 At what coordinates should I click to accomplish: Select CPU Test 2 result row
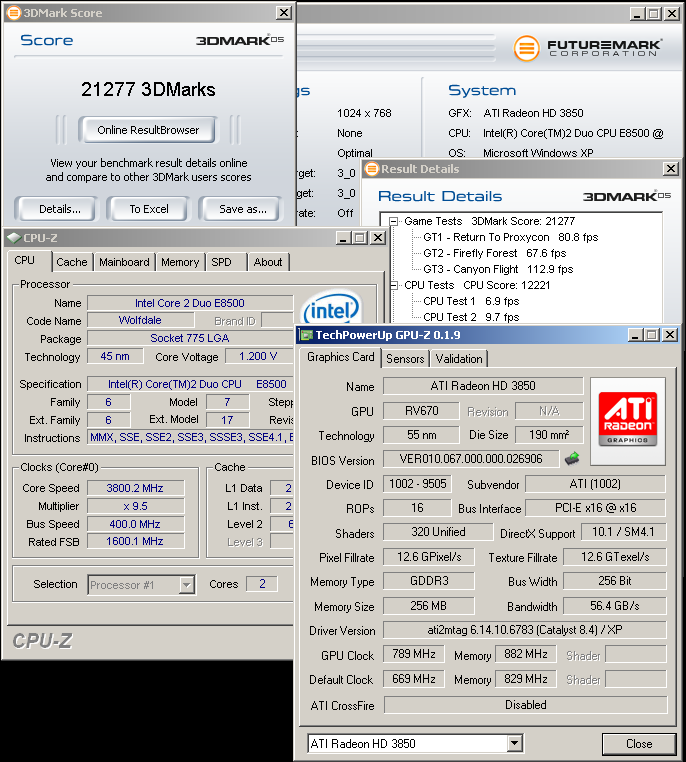pyautogui.click(x=471, y=317)
